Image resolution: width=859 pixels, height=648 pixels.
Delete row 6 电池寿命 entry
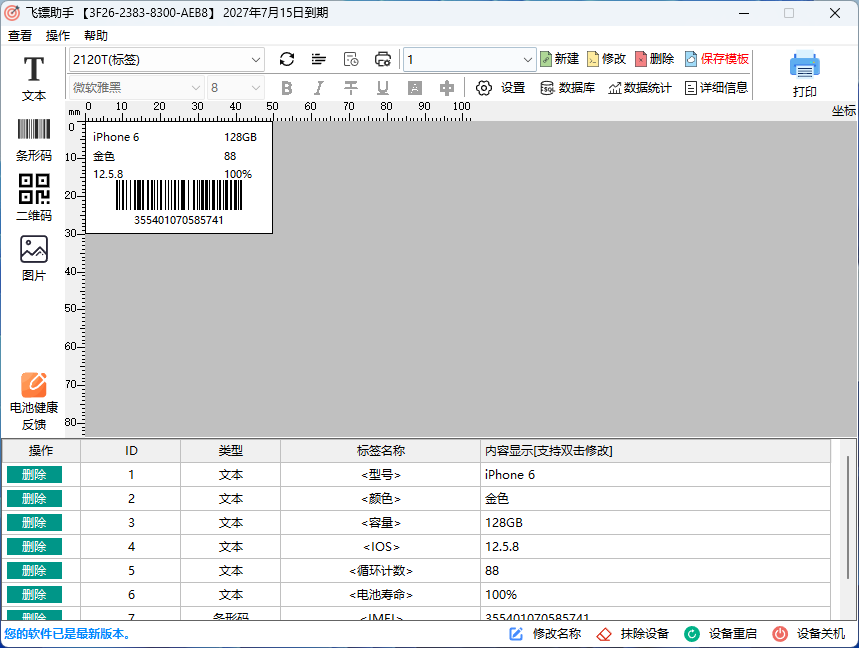point(34,595)
